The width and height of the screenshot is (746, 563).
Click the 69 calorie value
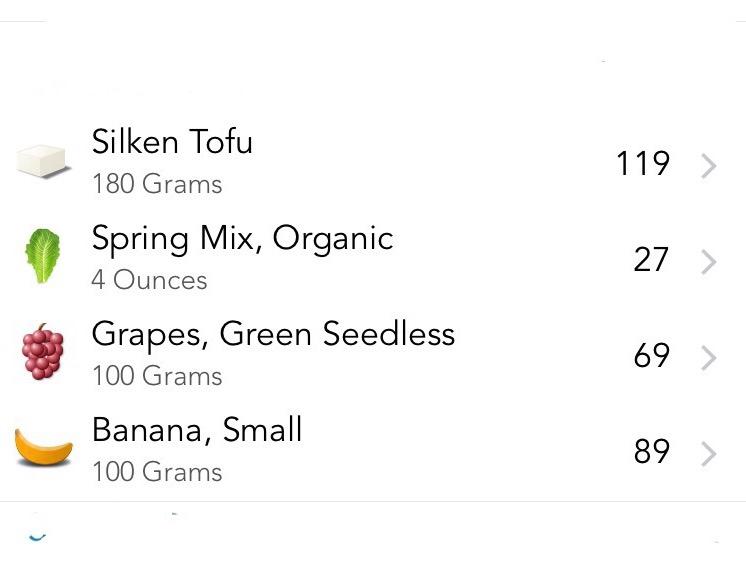[651, 355]
